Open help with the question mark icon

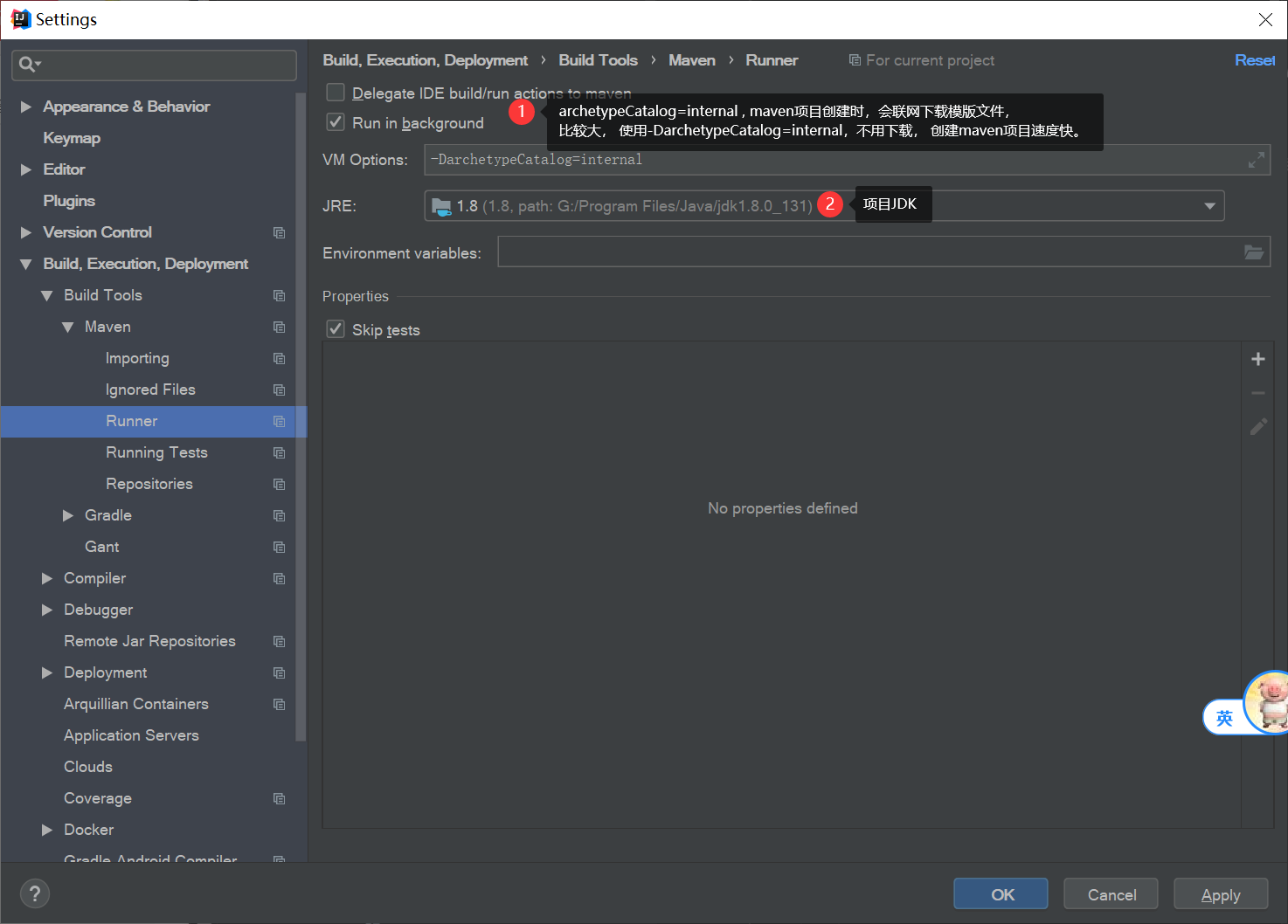35,893
